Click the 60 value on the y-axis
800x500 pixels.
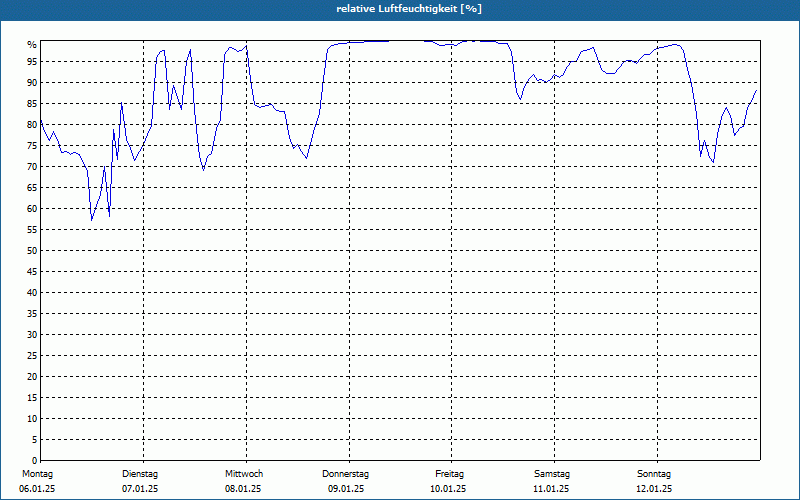point(32,209)
